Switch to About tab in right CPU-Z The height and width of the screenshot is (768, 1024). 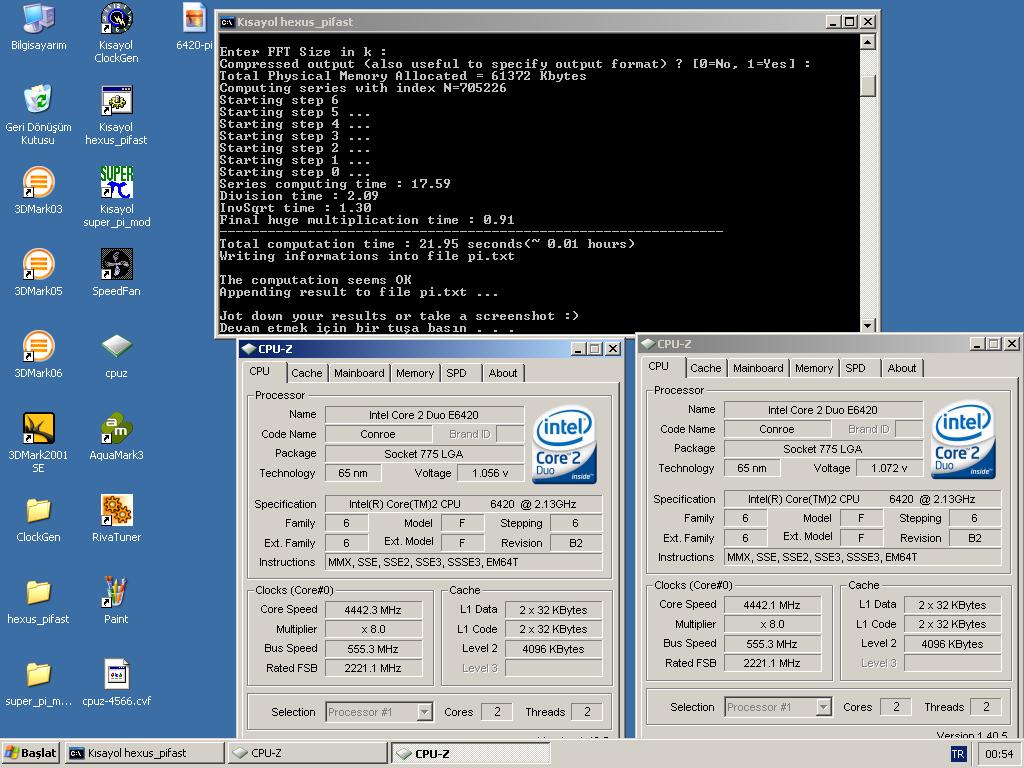902,368
